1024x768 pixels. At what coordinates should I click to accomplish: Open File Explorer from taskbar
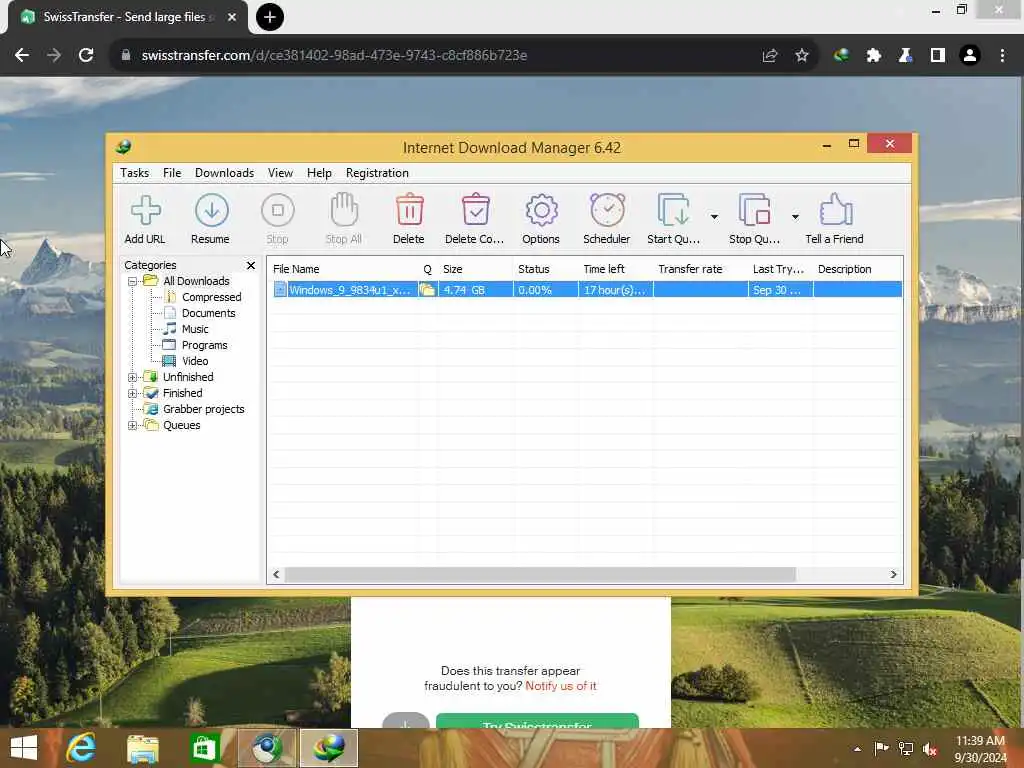click(142, 748)
